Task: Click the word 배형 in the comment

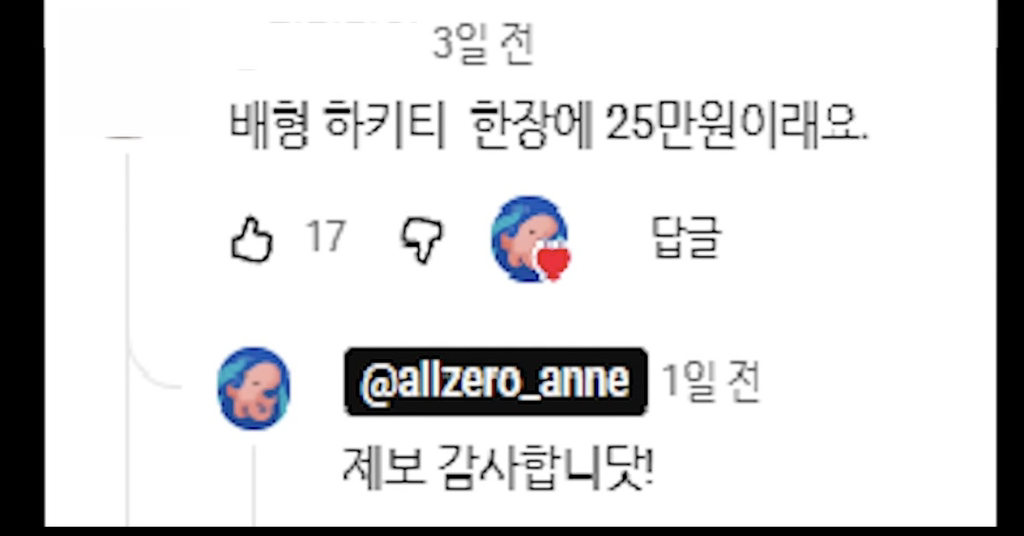Action: tap(270, 123)
